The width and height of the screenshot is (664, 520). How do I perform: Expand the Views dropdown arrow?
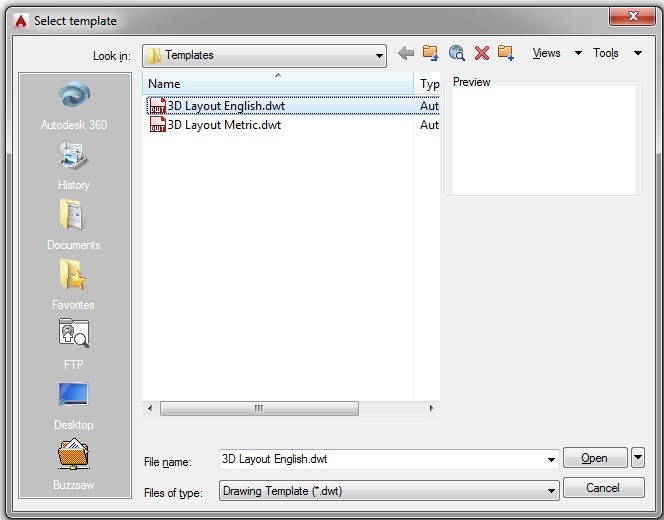[578, 53]
